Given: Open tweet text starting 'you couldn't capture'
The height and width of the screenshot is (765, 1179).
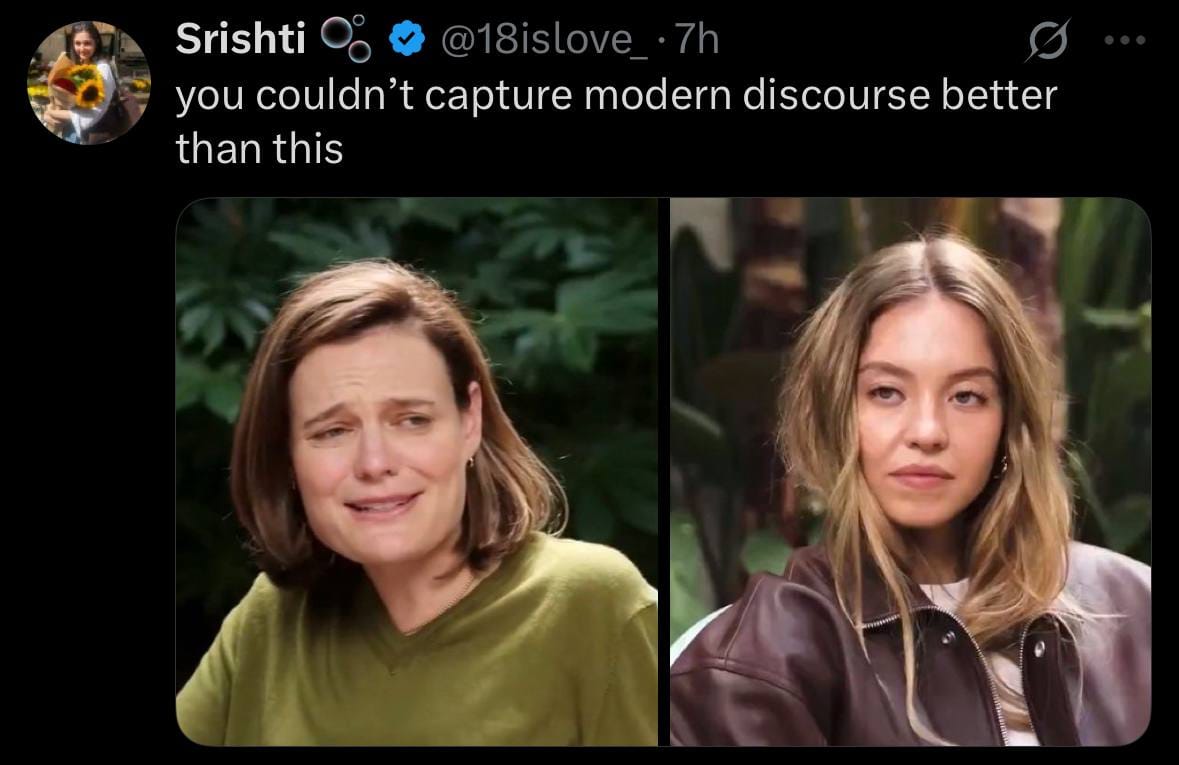Looking at the screenshot, I should [617, 121].
